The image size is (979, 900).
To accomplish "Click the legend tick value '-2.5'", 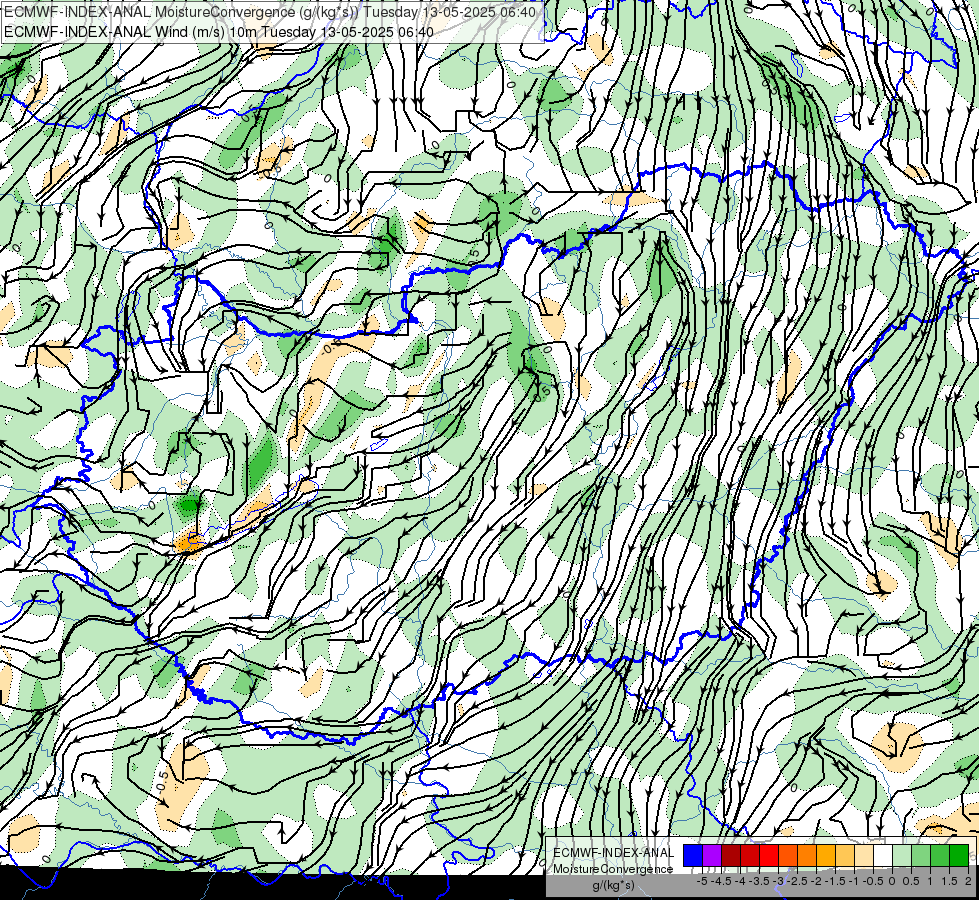I will pyautogui.click(x=798, y=881).
